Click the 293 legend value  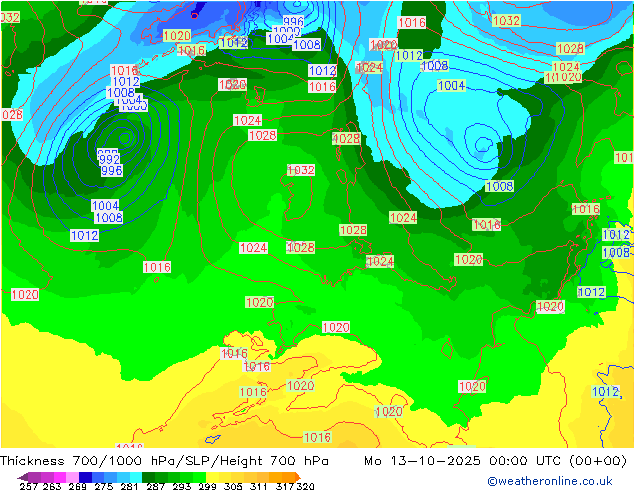pyautogui.click(x=182, y=486)
